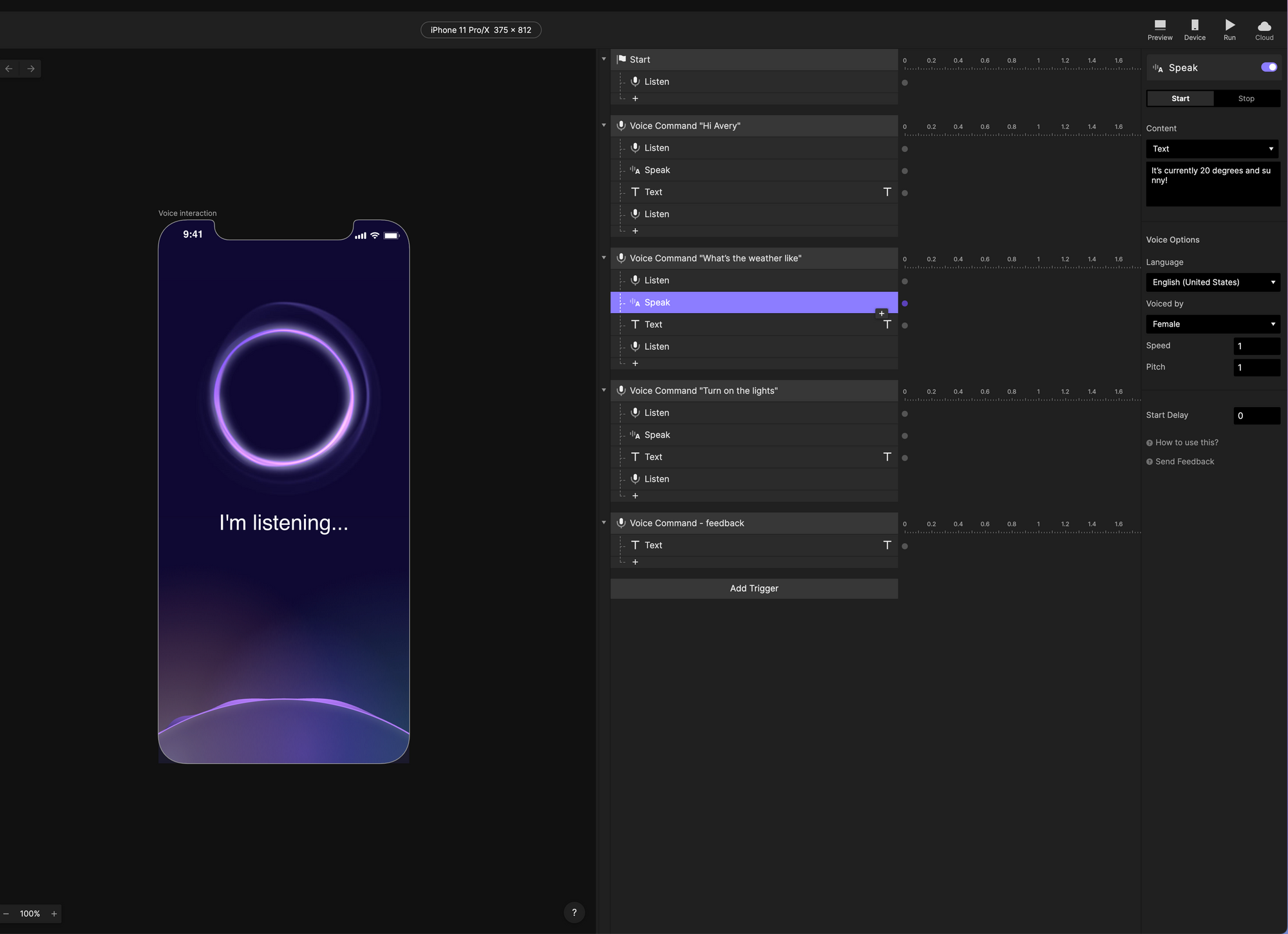Click the Add Trigger button
The image size is (1288, 934).
pyautogui.click(x=754, y=588)
